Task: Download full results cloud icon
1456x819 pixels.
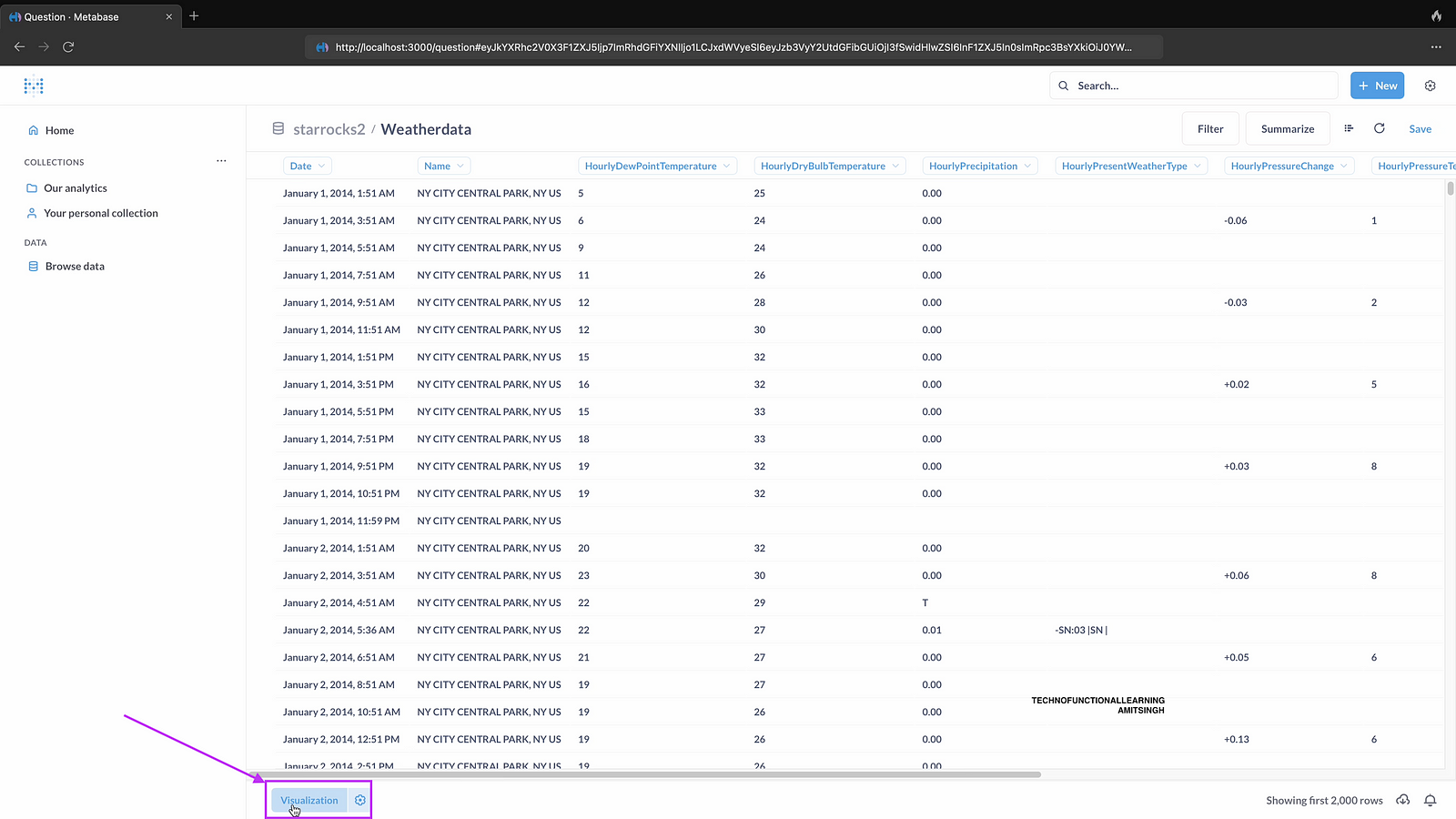Action: pyautogui.click(x=1403, y=800)
